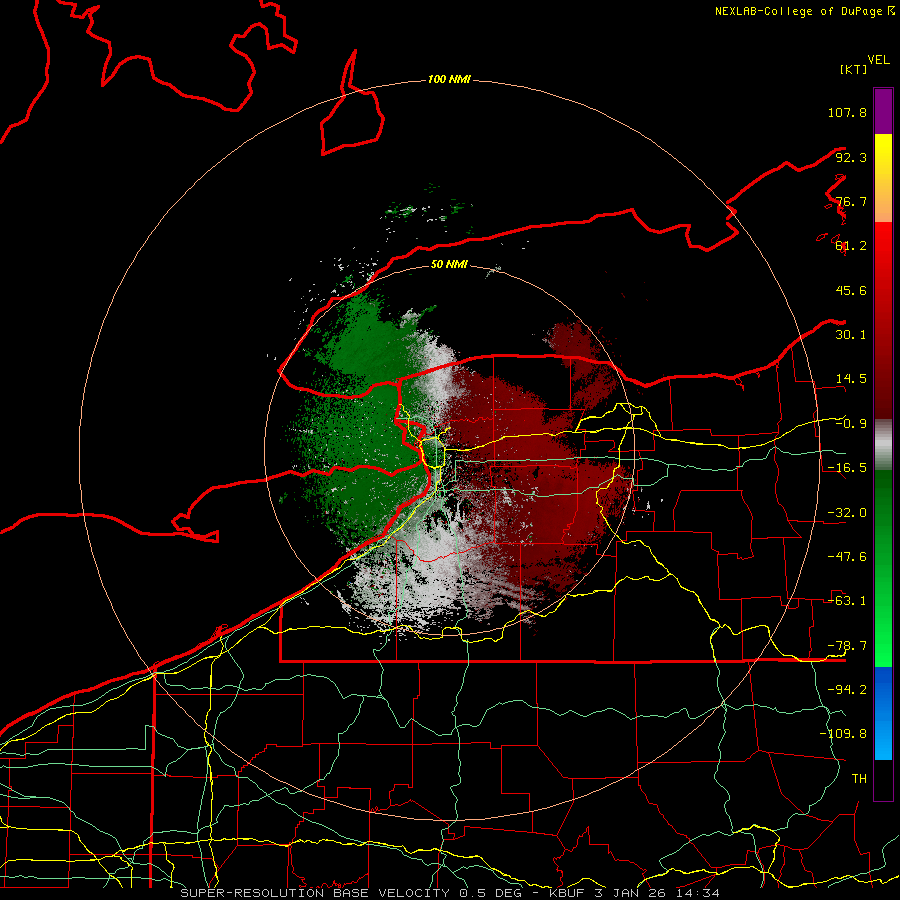Click the -78.7 velocity scale value
The height and width of the screenshot is (900, 900).
pos(847,646)
